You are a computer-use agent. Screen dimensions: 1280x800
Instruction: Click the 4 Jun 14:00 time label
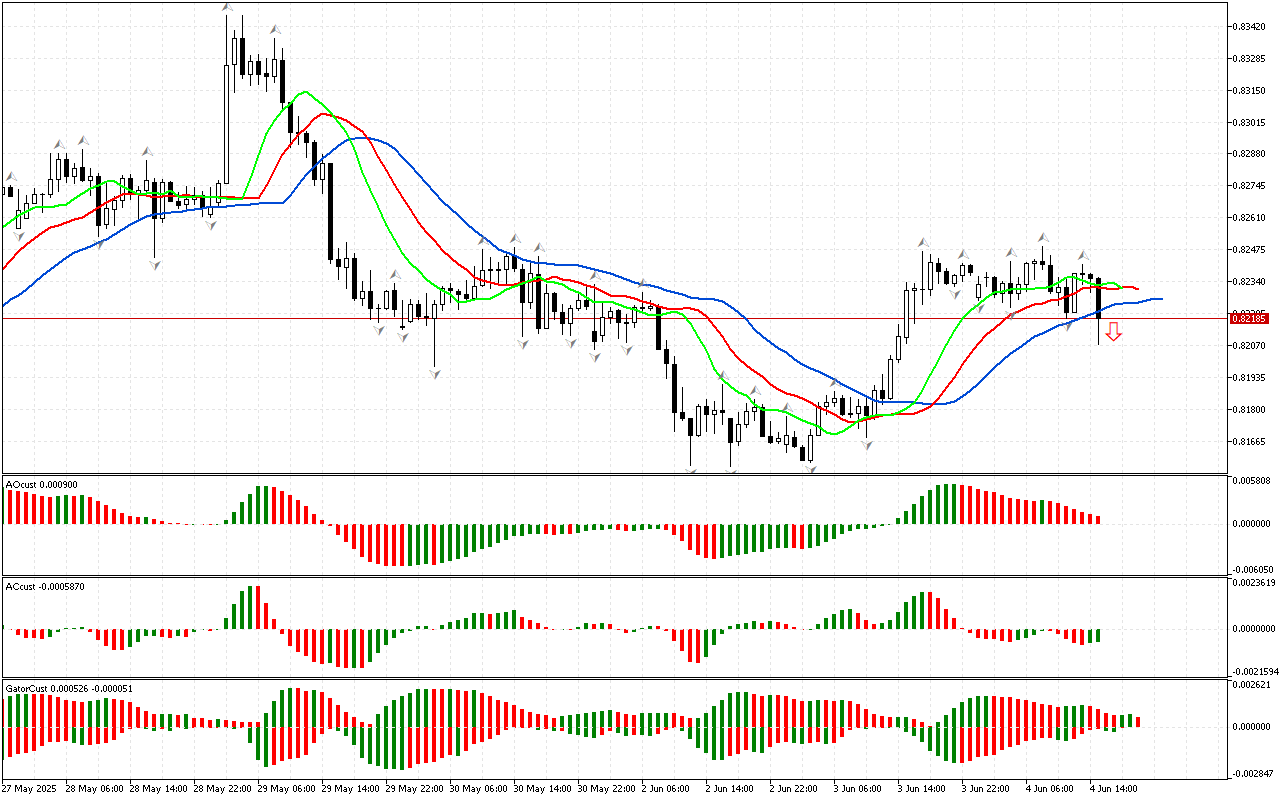point(1115,788)
